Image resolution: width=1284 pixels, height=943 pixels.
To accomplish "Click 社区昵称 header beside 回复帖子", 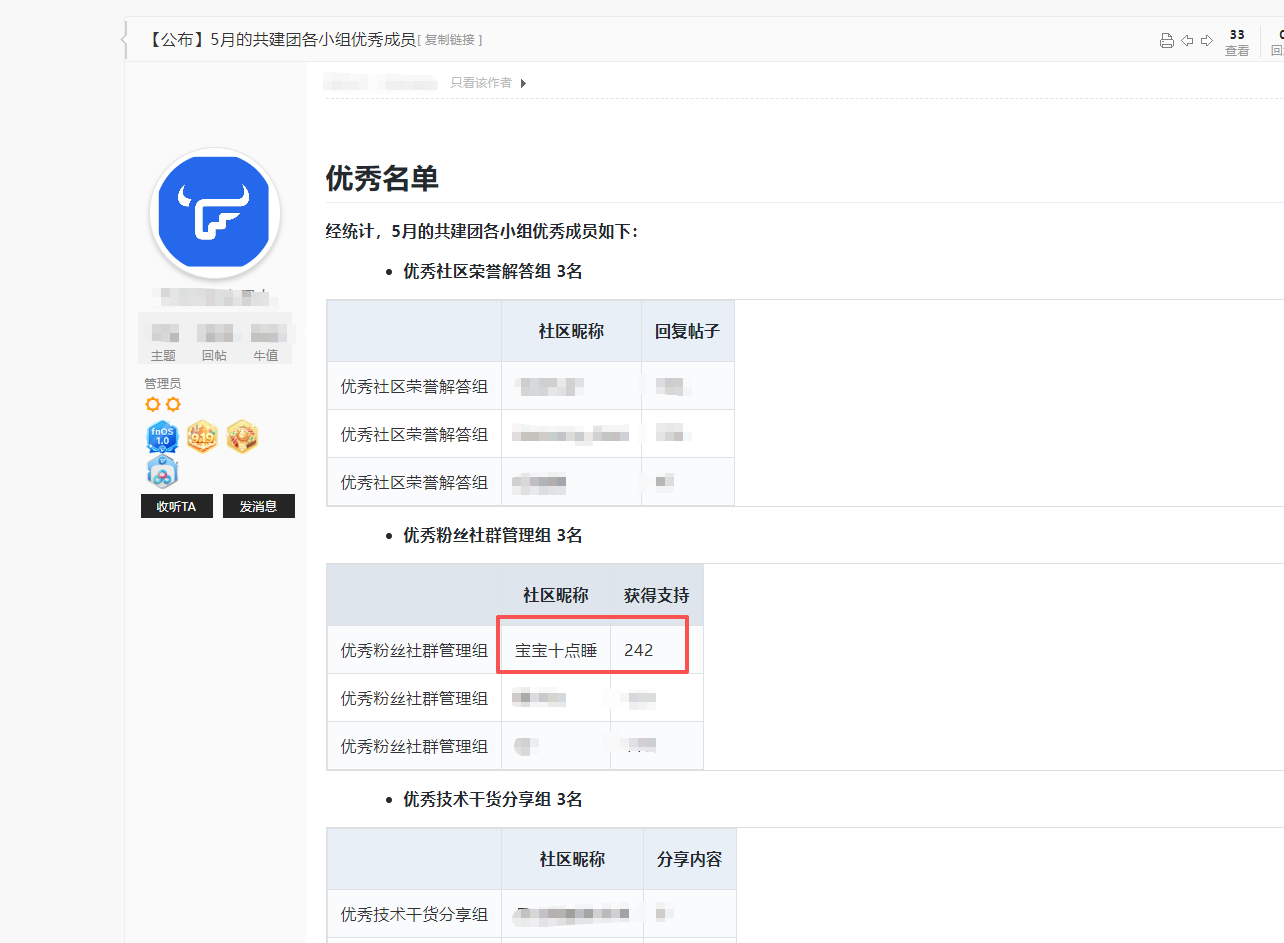I will (x=572, y=331).
